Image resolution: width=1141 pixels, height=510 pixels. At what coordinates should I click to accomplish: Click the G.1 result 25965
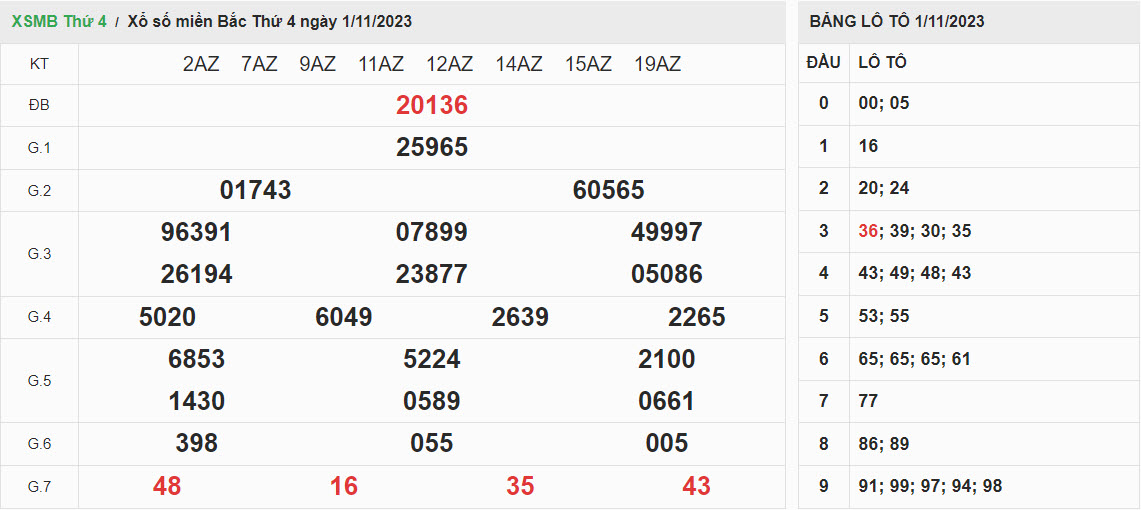pyautogui.click(x=432, y=147)
